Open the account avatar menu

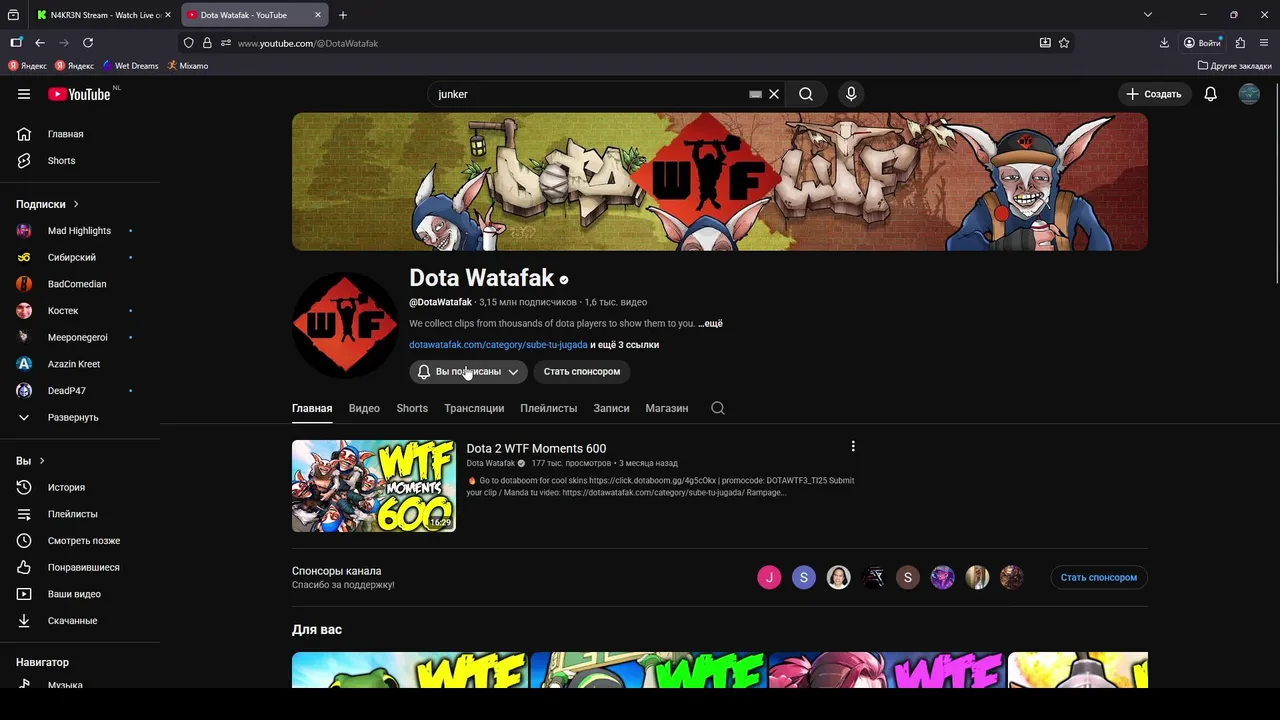click(x=1249, y=94)
